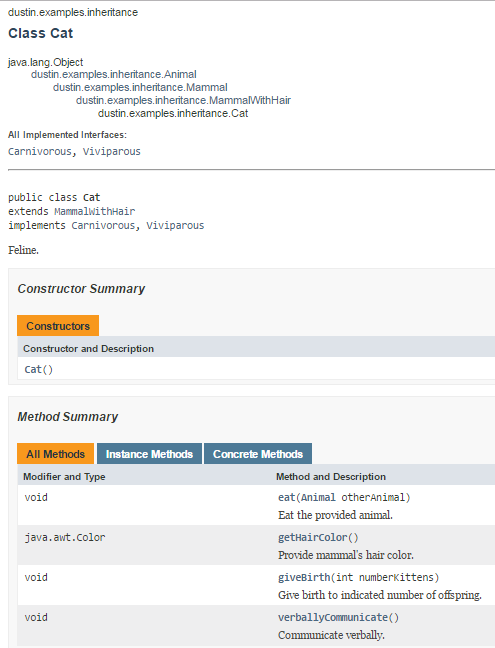Screen dimensions: 495x648
Task: Open the Viviparous interface under All Implemented Interfaces
Action: click(x=112, y=152)
